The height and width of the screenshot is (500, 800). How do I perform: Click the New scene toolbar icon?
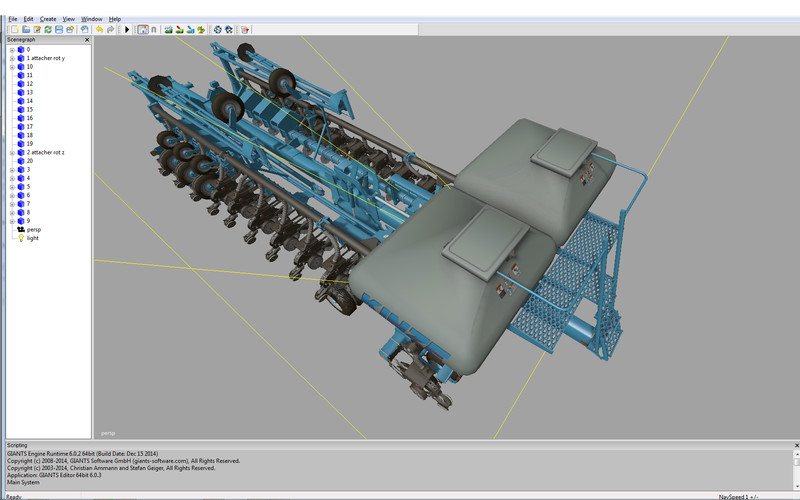pos(13,30)
